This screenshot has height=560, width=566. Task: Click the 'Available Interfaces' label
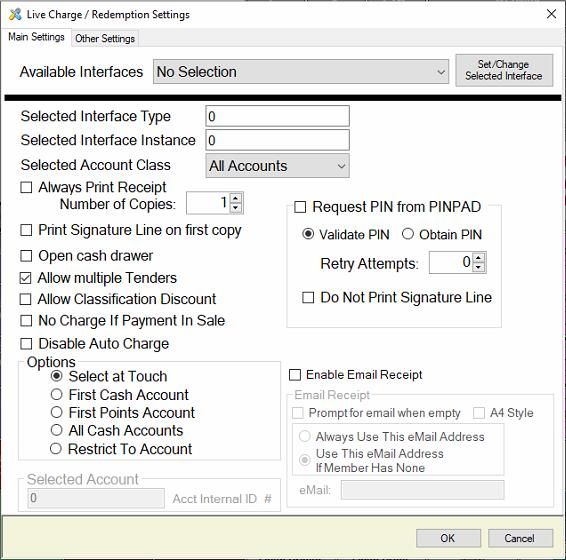tap(81, 72)
